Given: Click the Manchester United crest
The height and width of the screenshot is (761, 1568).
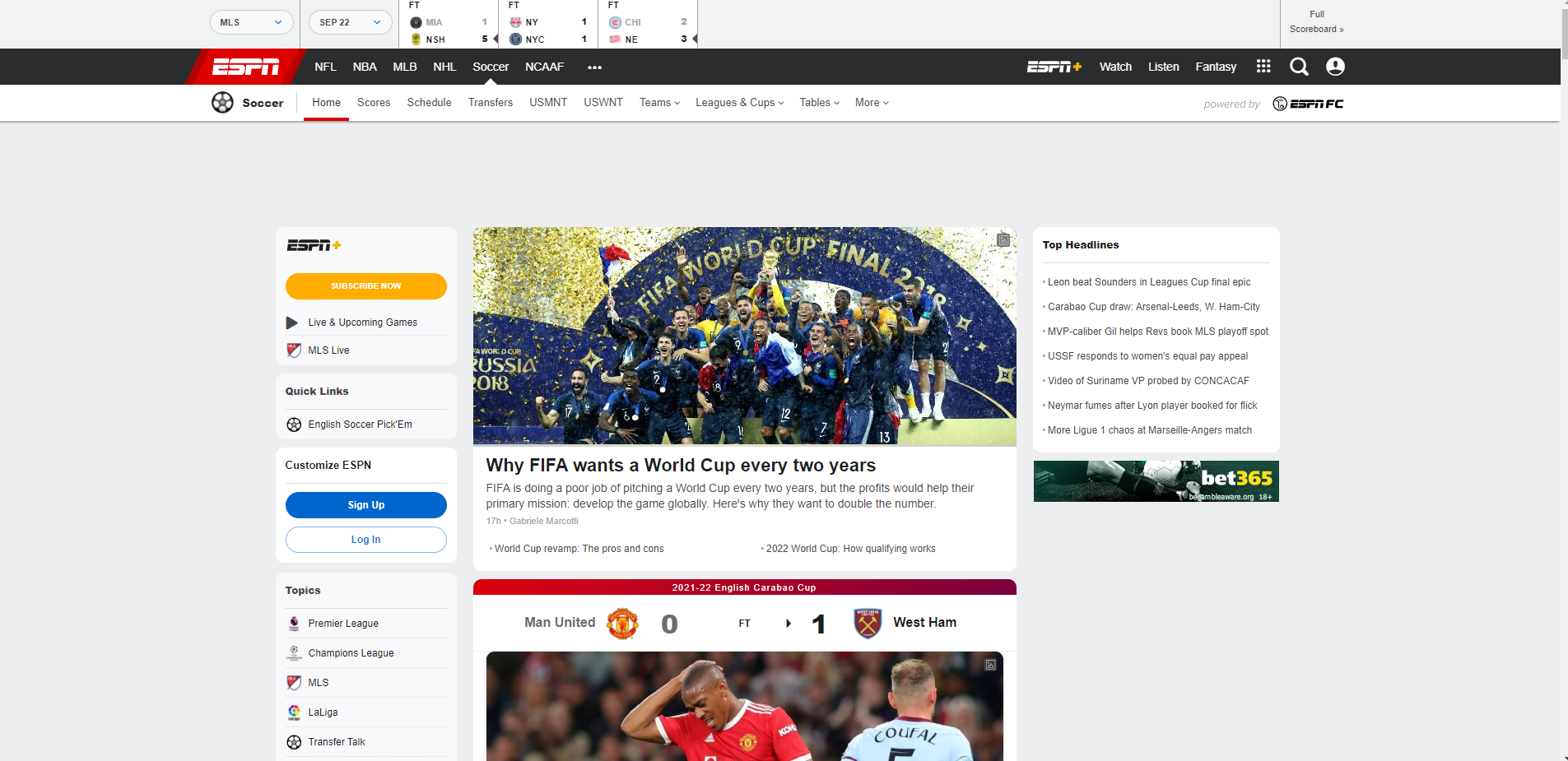Looking at the screenshot, I should click(622, 624).
